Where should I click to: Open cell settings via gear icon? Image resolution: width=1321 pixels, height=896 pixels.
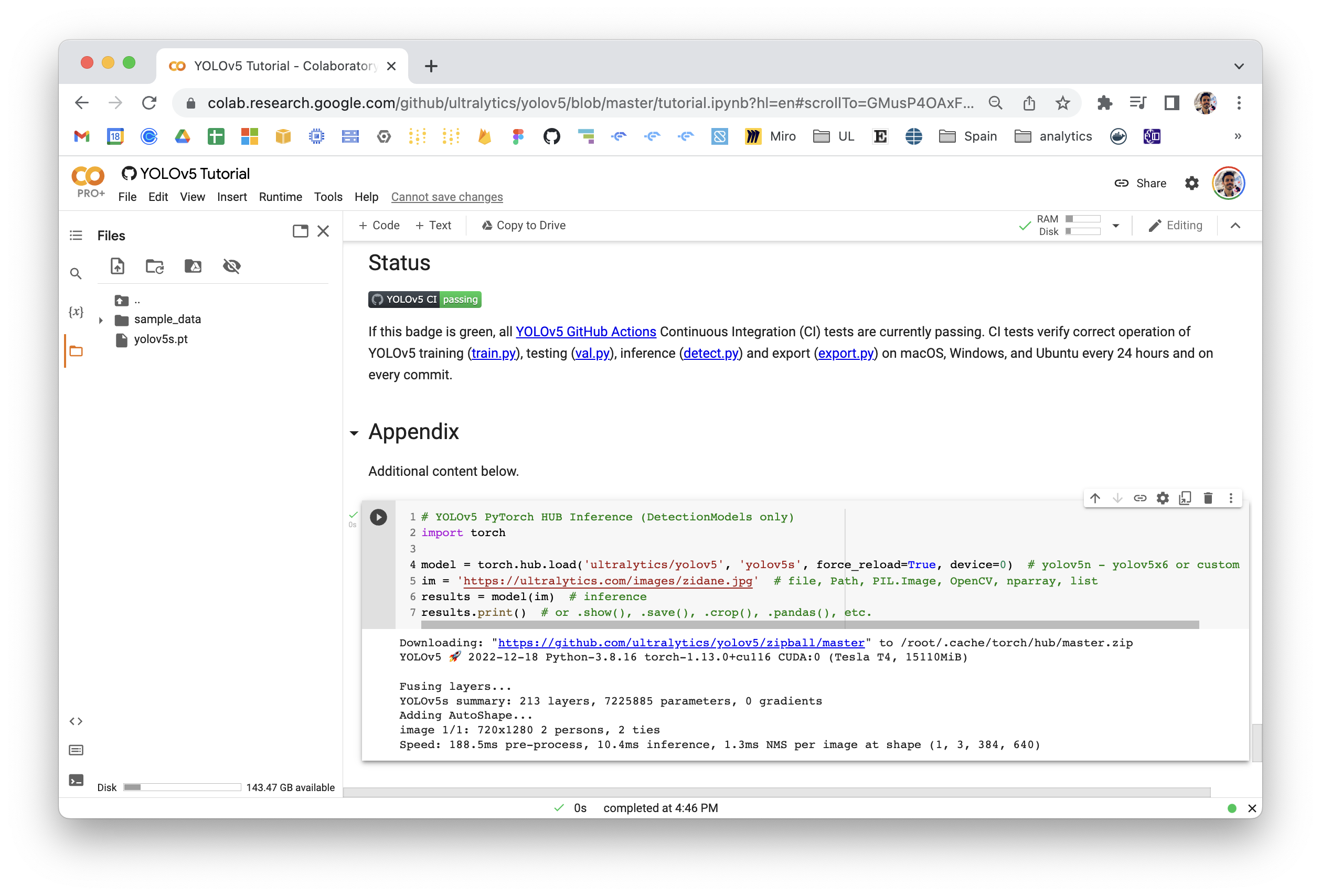coord(1163,497)
